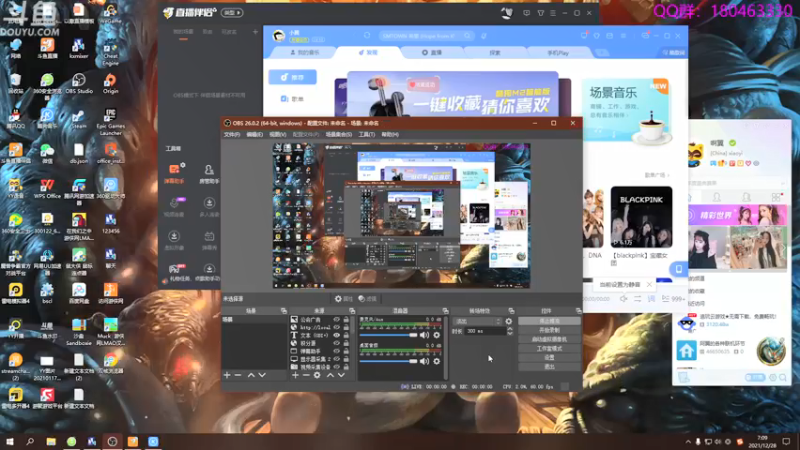This screenshot has width=800, height=450.
Task: Open the 类型 dropdown in 直播伴侣 title bar
Action: pos(232,12)
